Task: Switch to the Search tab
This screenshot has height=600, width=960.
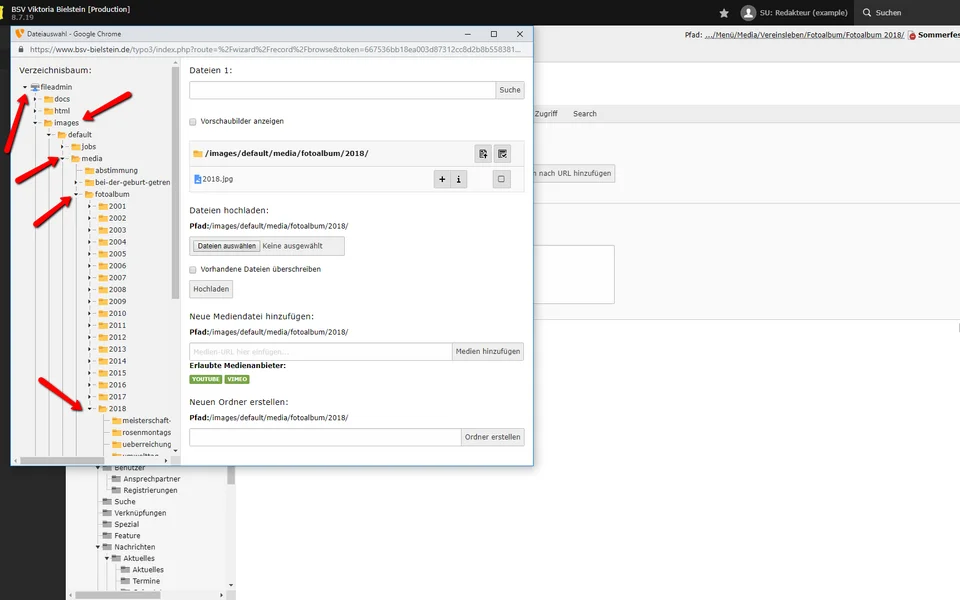Action: 584,114
